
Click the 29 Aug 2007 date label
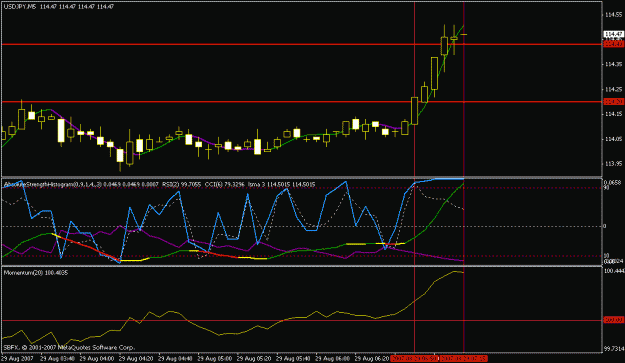pyautogui.click(x=18, y=359)
